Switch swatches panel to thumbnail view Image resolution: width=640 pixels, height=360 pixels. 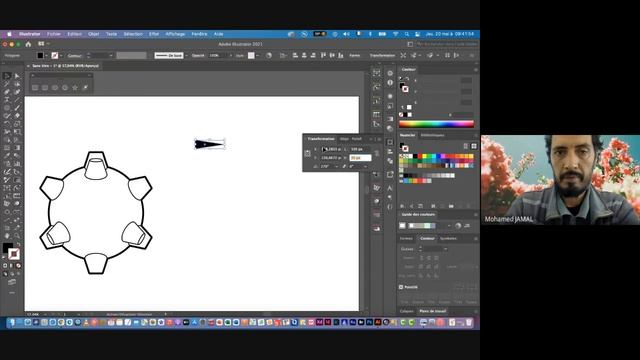coord(473,146)
